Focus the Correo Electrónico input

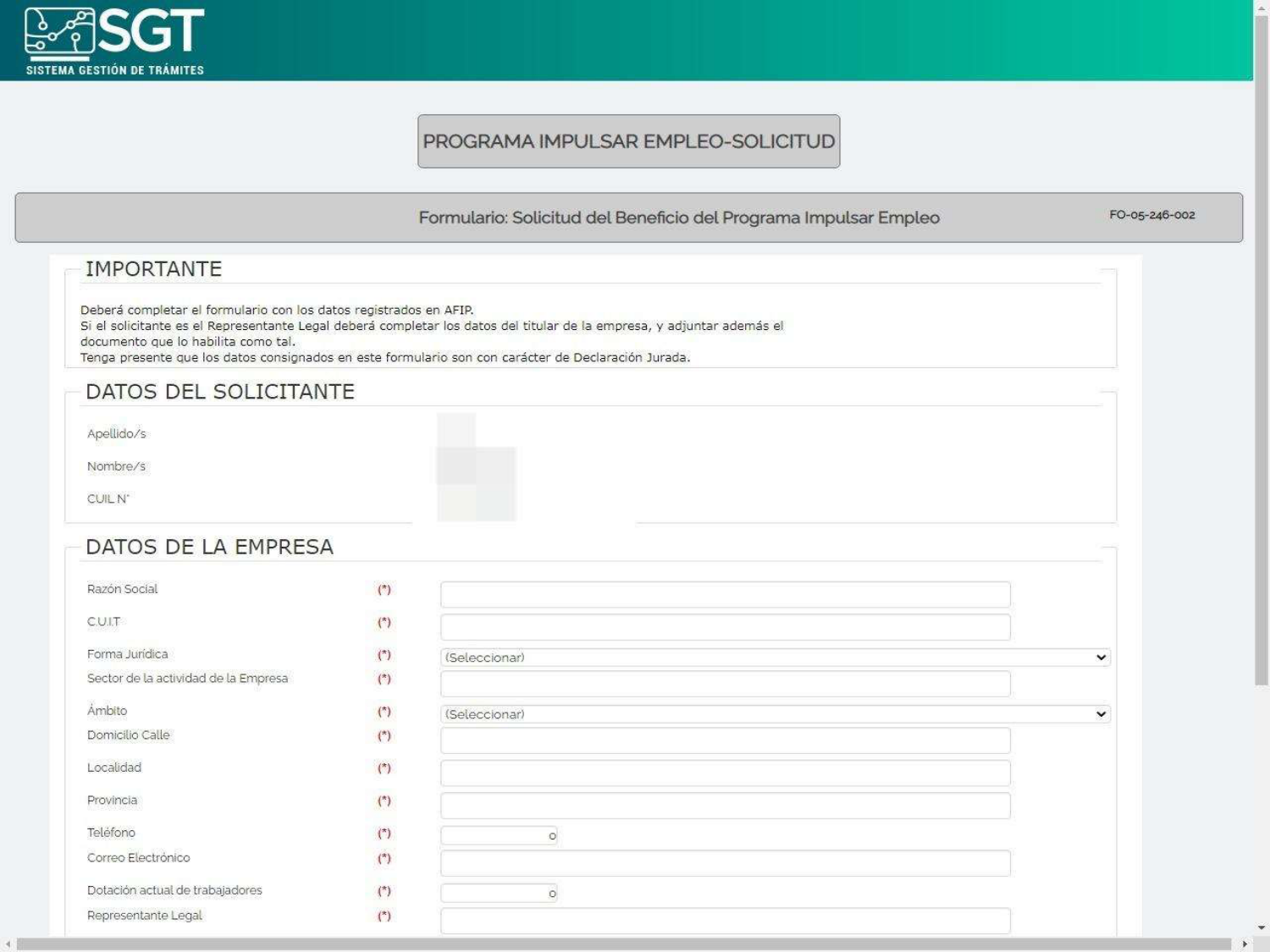tap(725, 863)
